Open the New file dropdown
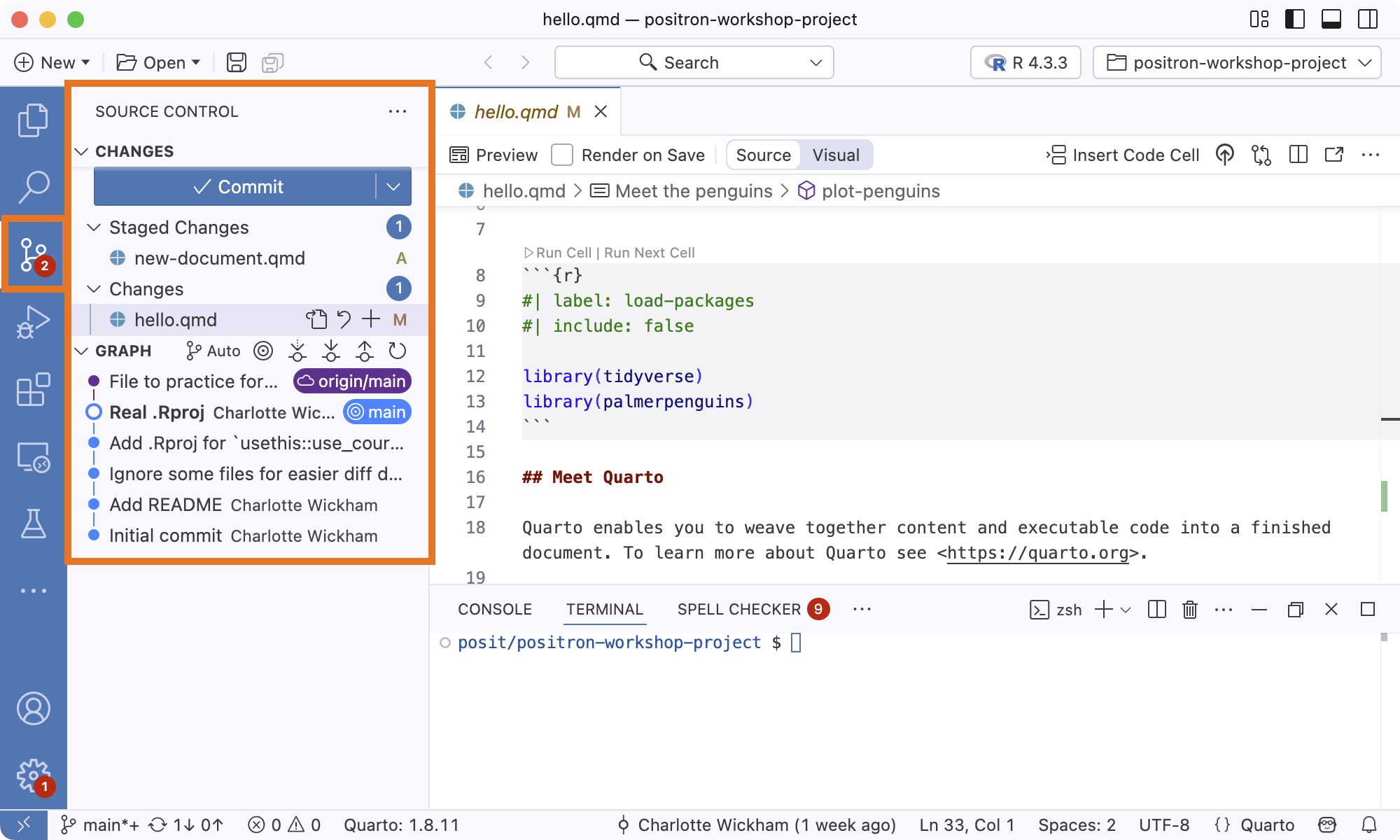The width and height of the screenshot is (1400, 840). tap(52, 62)
